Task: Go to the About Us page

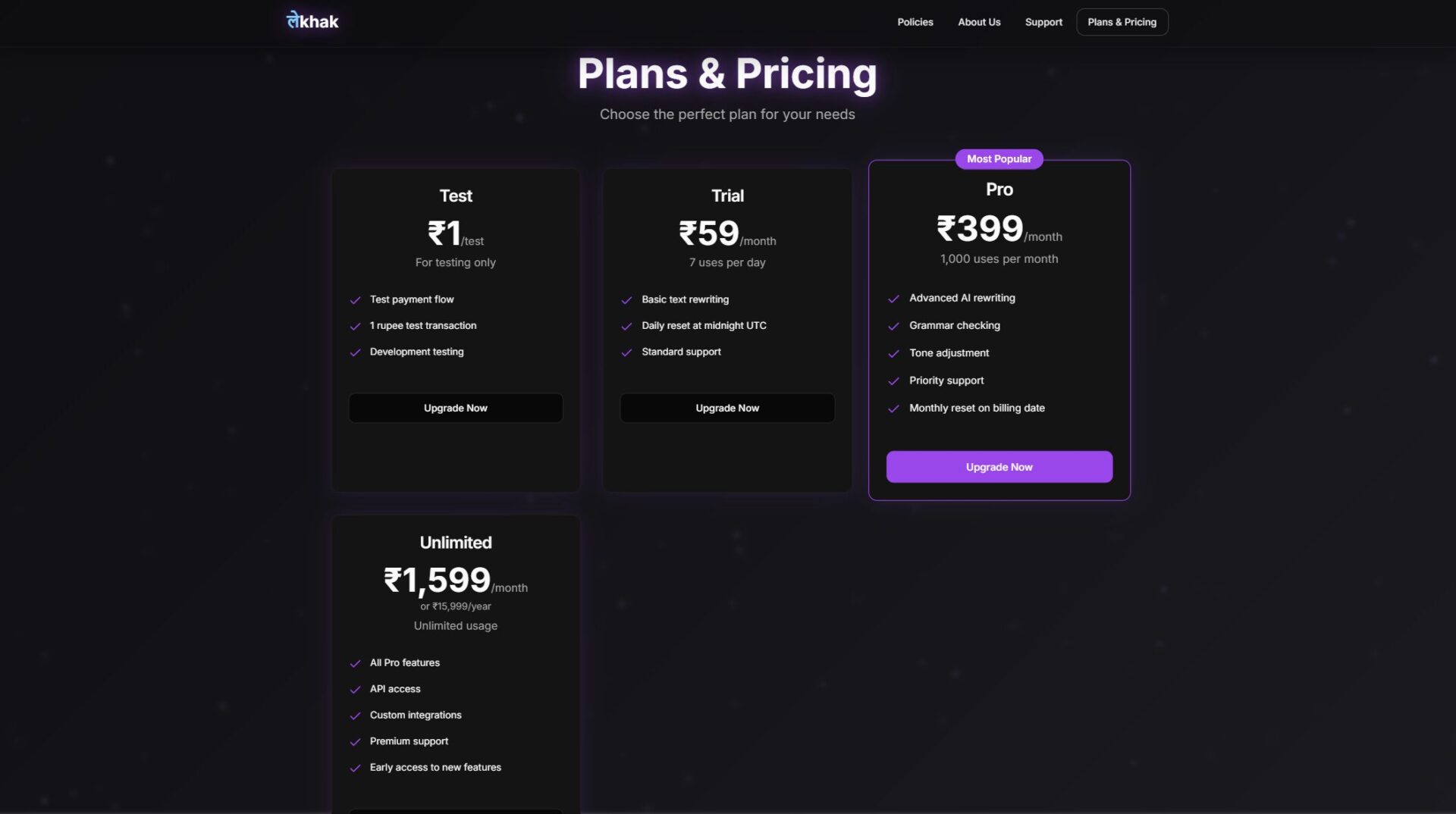Action: (x=978, y=22)
